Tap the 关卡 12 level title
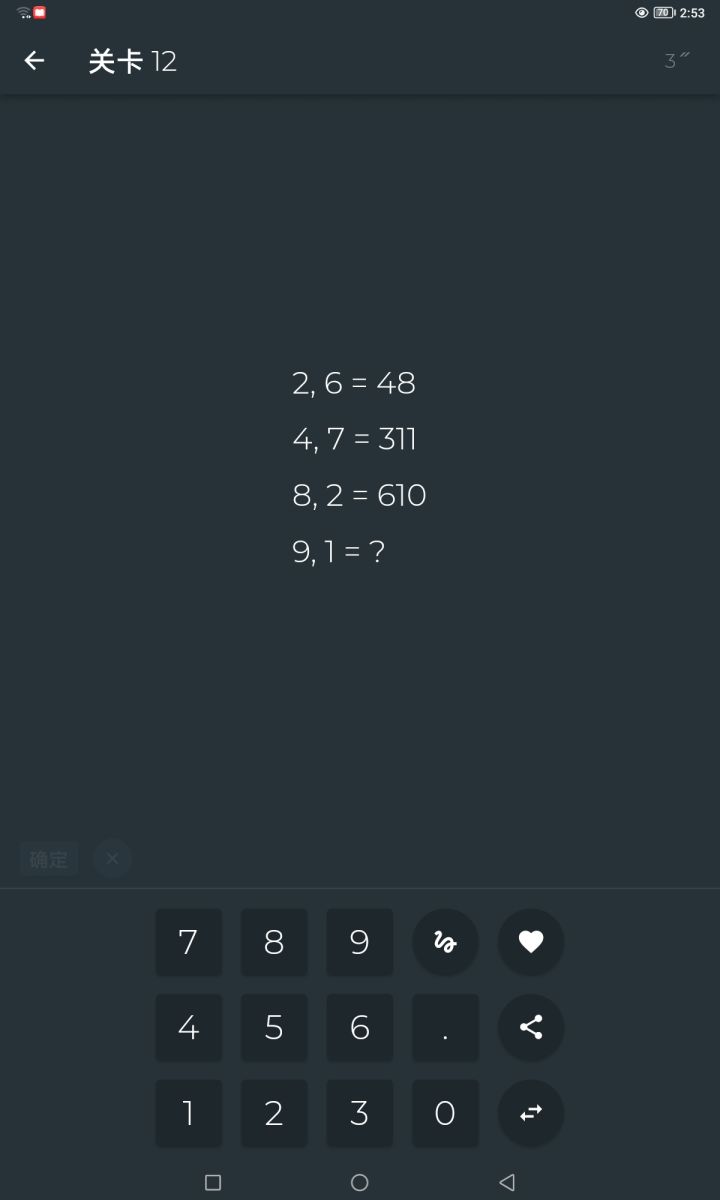720x1200 pixels. [x=133, y=61]
